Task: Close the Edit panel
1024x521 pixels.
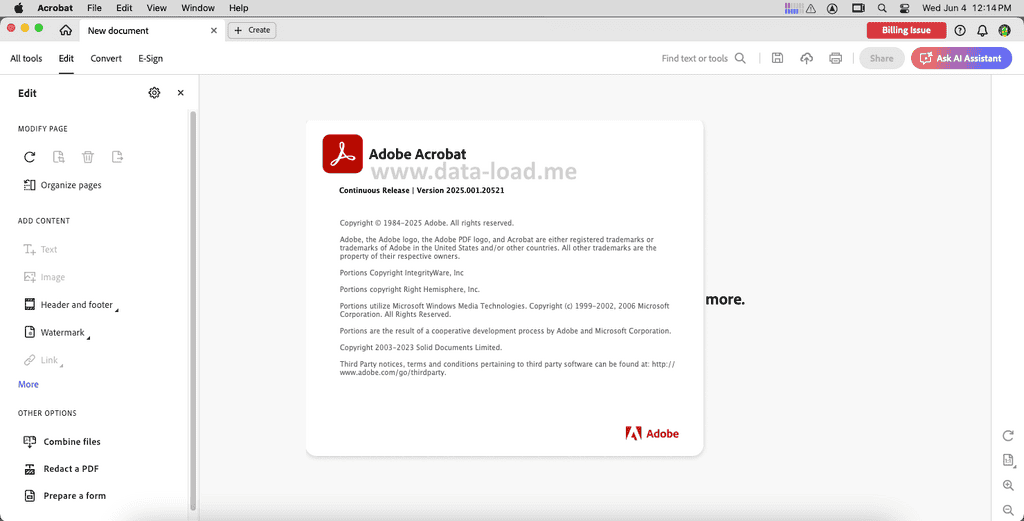Action: pos(181,93)
